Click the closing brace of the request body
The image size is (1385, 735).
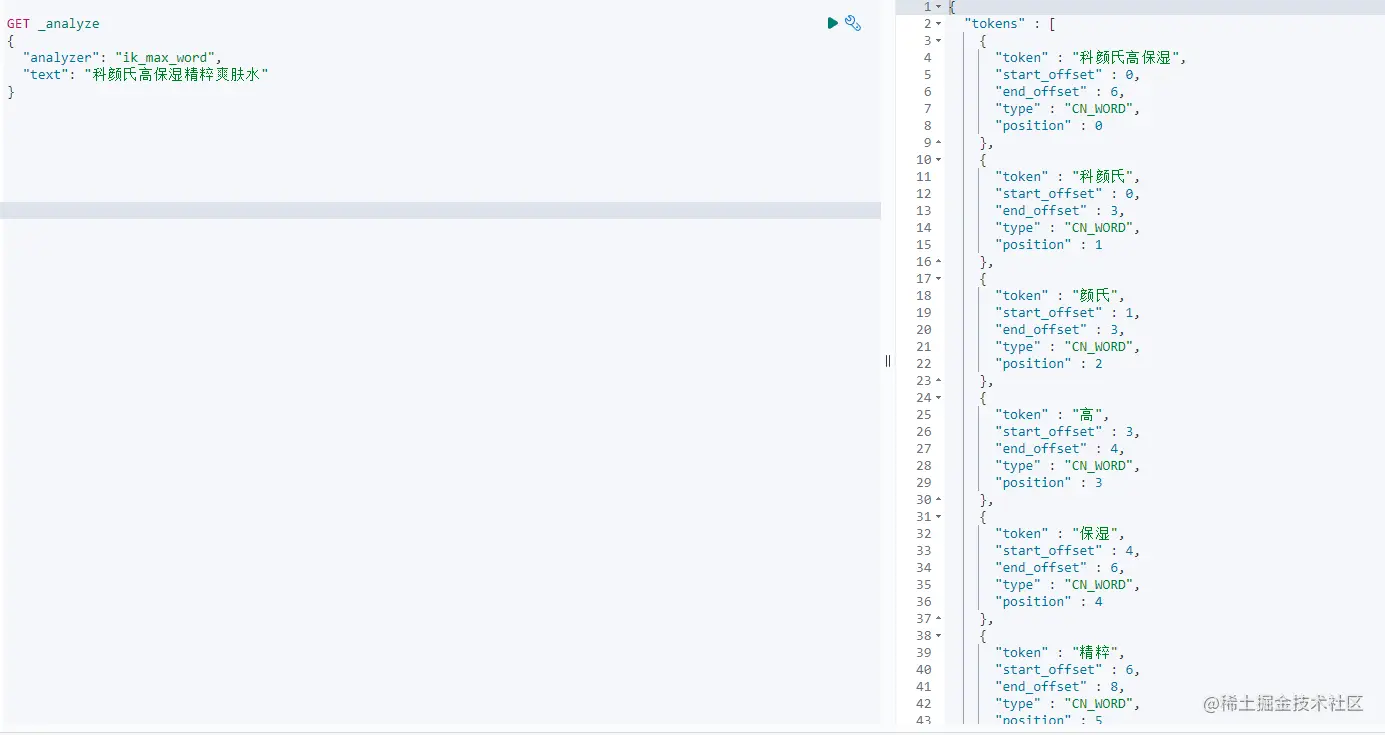[11, 92]
